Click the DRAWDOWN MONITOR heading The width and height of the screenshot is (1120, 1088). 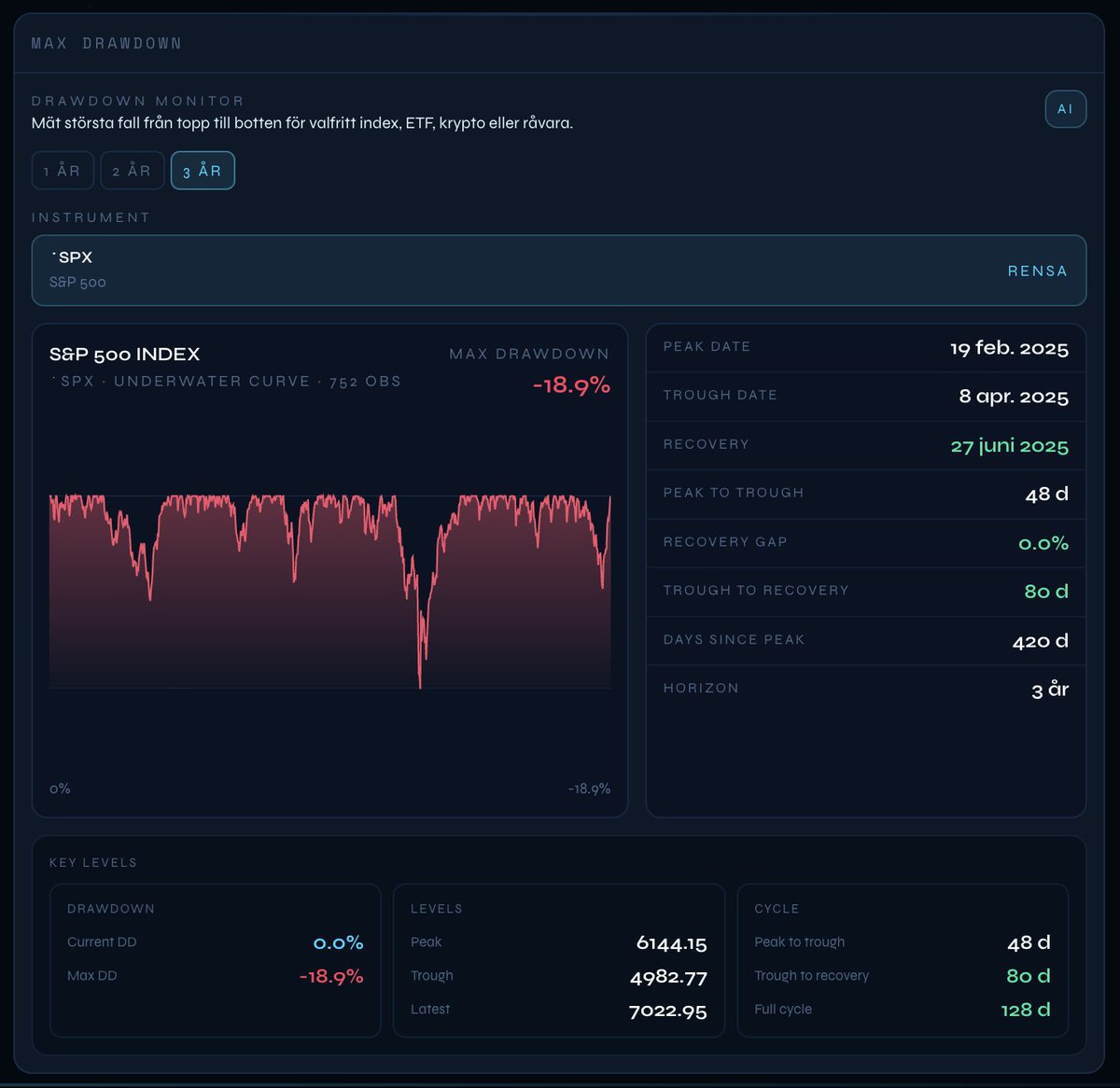(x=138, y=101)
